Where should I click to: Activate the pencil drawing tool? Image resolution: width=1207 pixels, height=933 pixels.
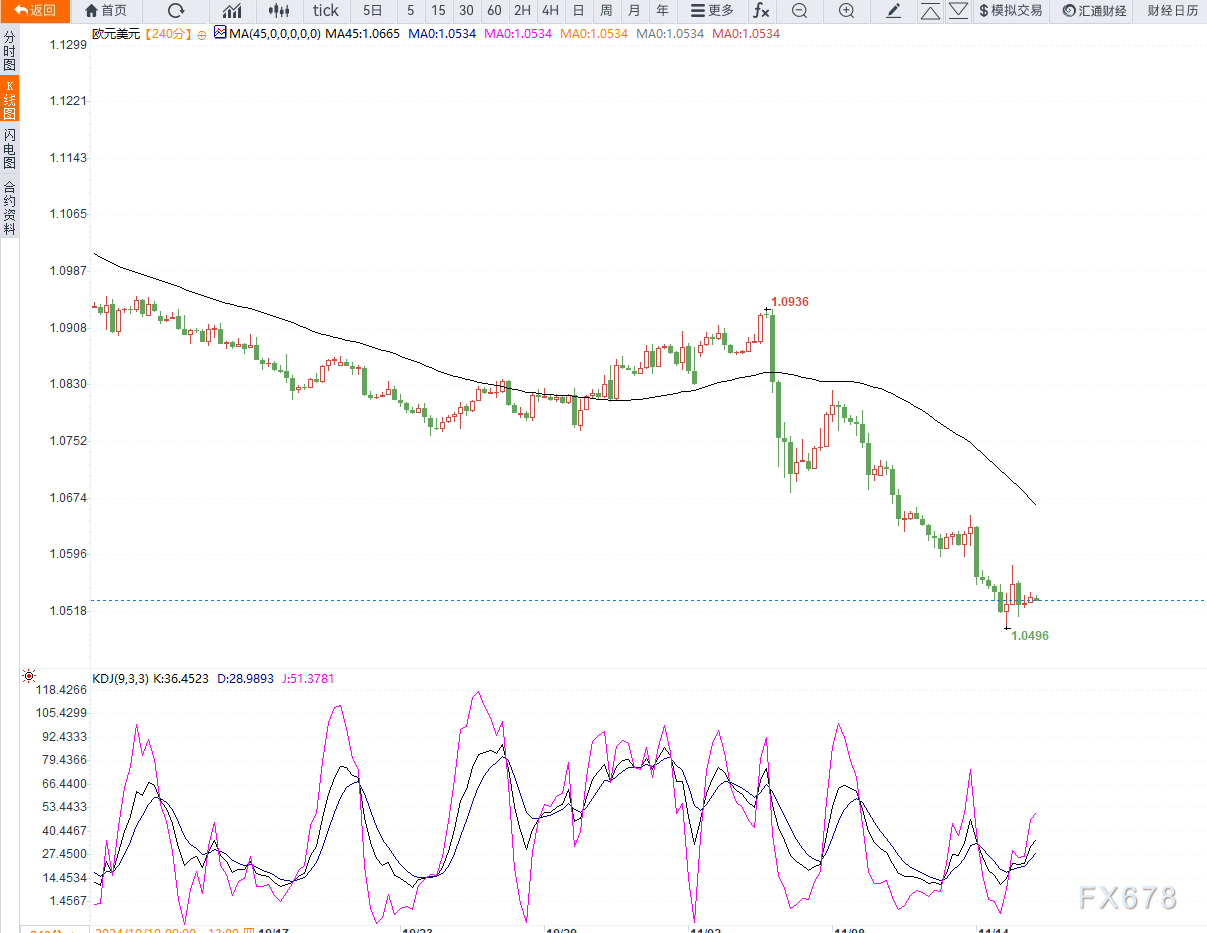pos(894,11)
